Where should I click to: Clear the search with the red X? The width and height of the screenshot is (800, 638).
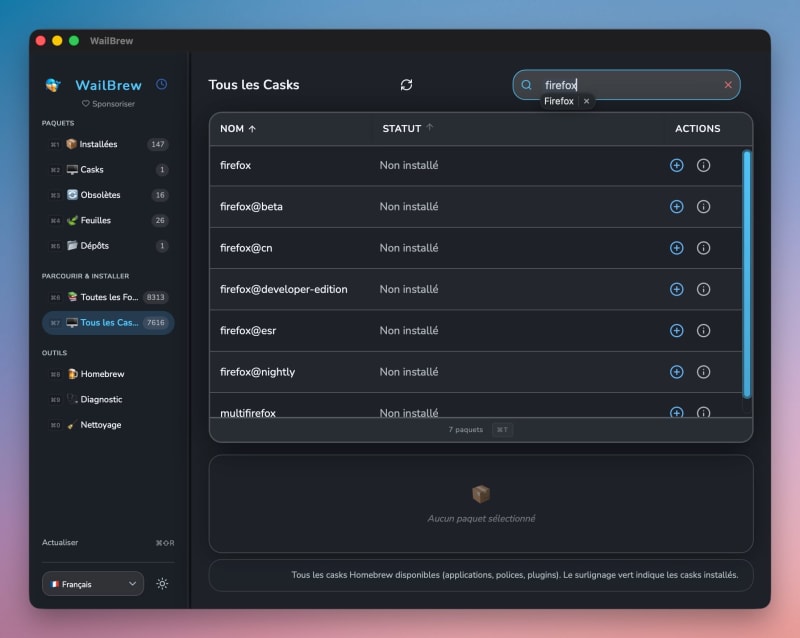pos(728,85)
